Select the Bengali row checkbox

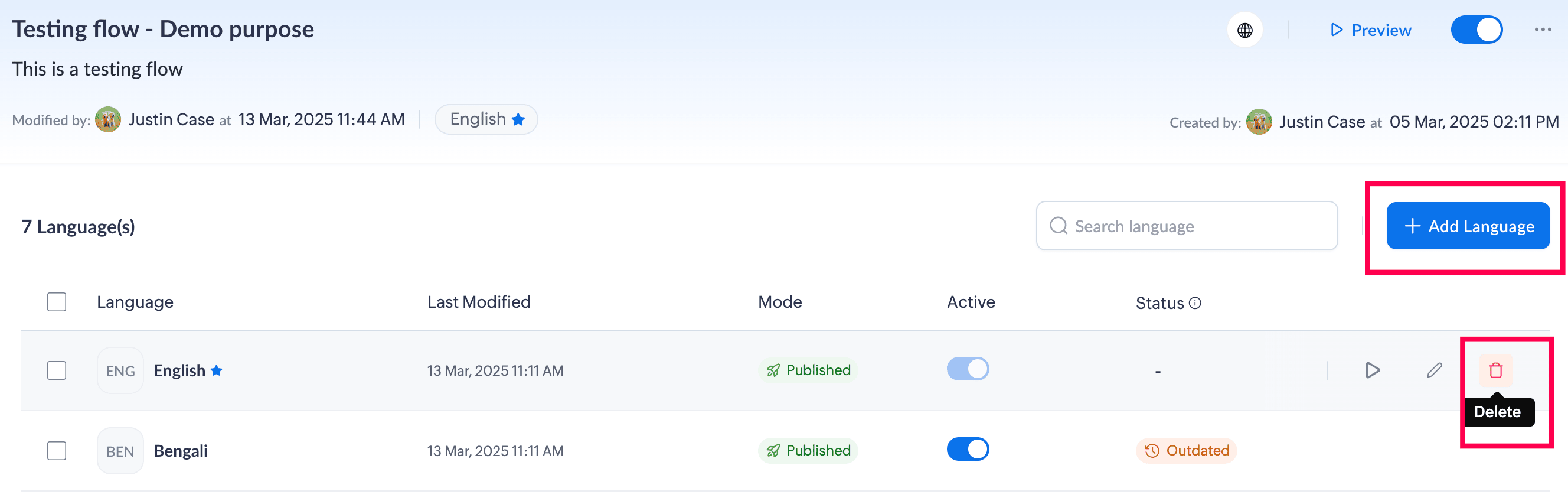(57, 451)
